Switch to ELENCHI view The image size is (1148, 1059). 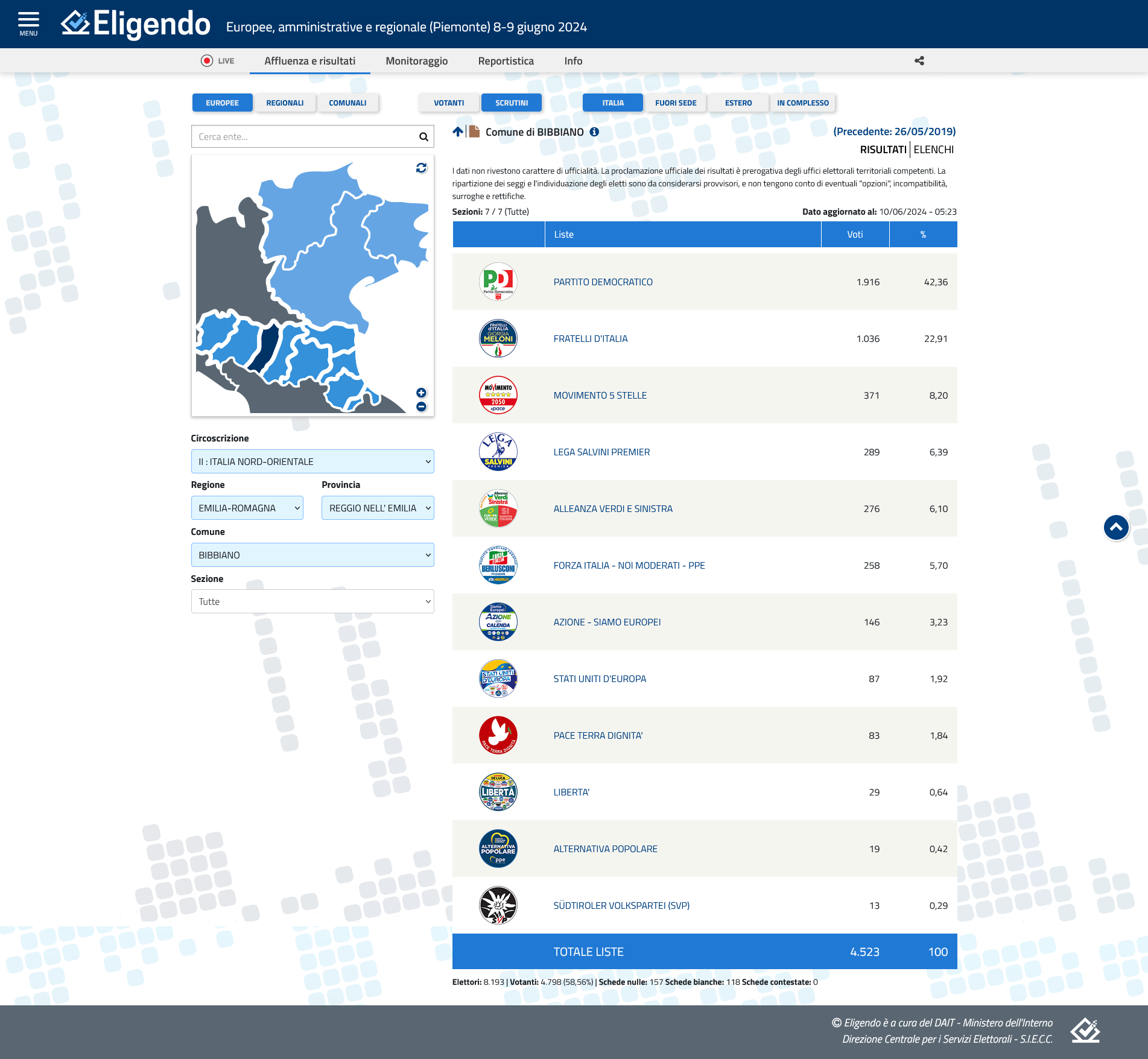point(934,150)
